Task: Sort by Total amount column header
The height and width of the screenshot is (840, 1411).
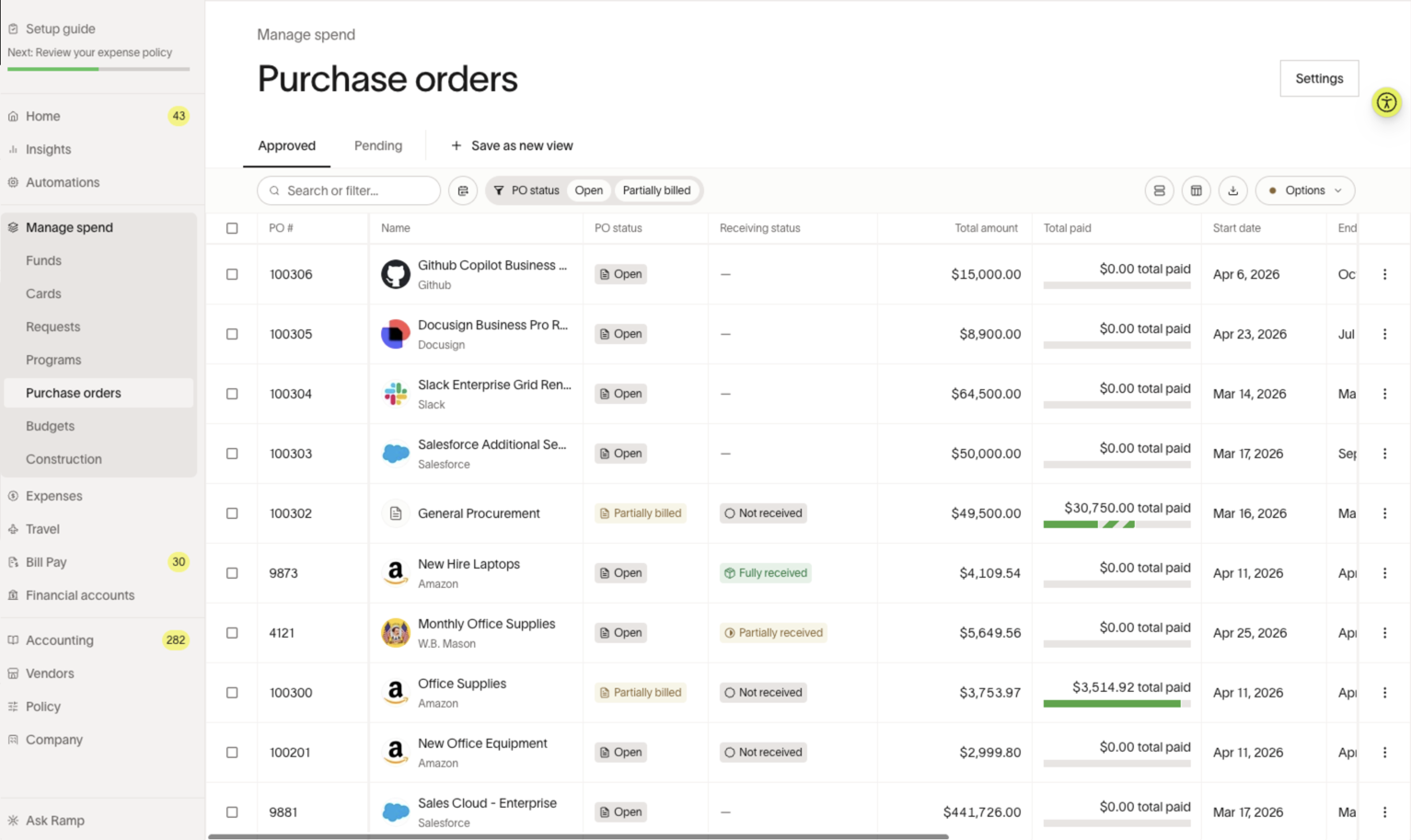Action: pyautogui.click(x=986, y=228)
